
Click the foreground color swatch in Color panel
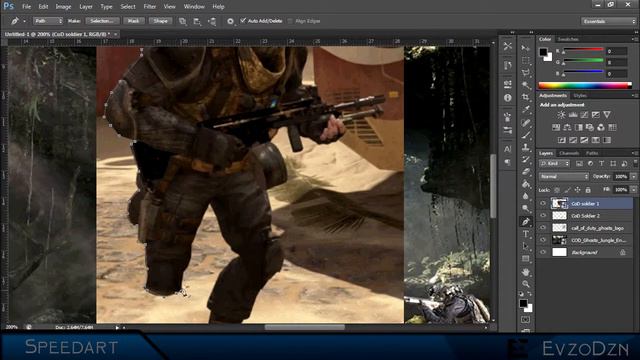coord(543,52)
